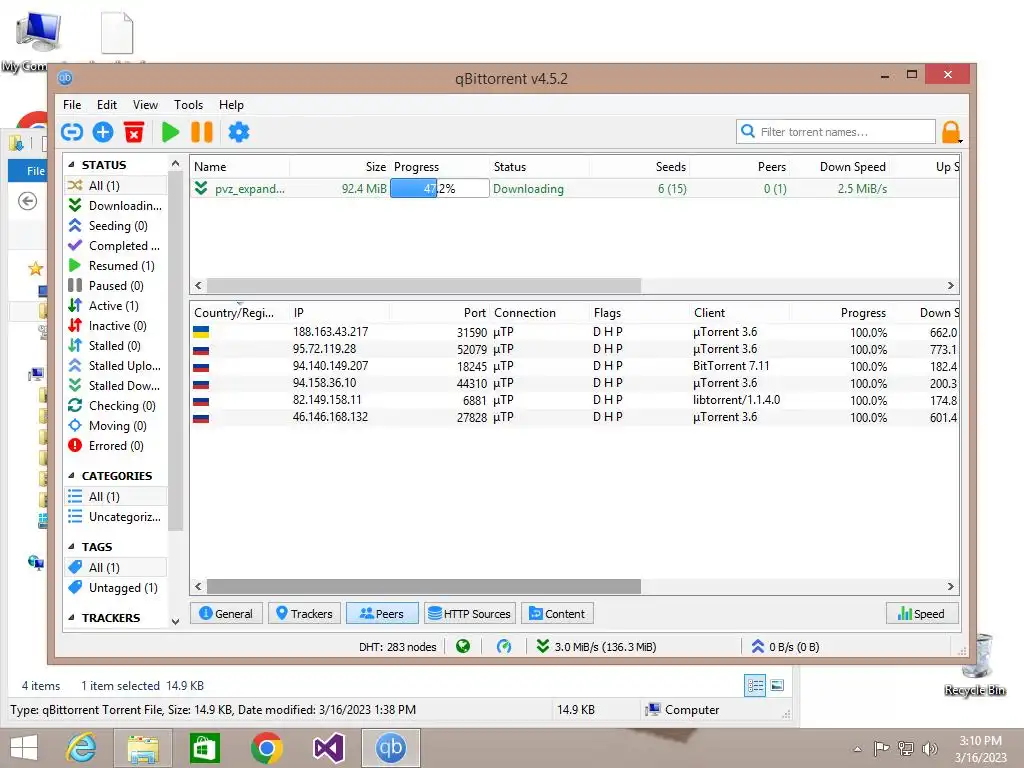
Task: Click the torrent's 47.2% progress bar
Action: click(x=440, y=189)
